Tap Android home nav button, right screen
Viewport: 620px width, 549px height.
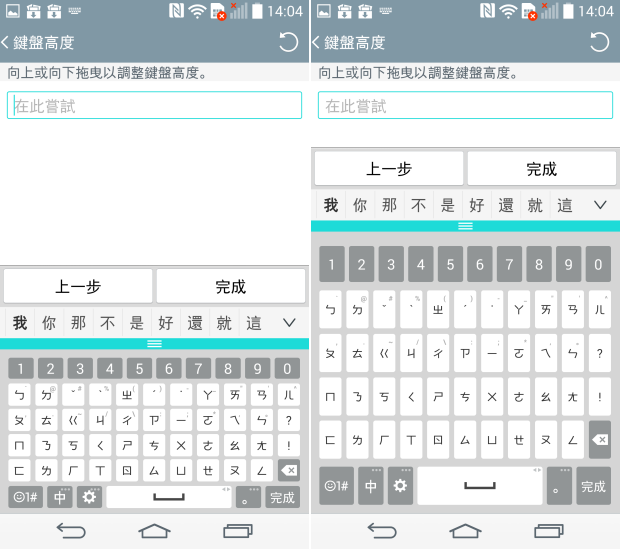click(465, 531)
